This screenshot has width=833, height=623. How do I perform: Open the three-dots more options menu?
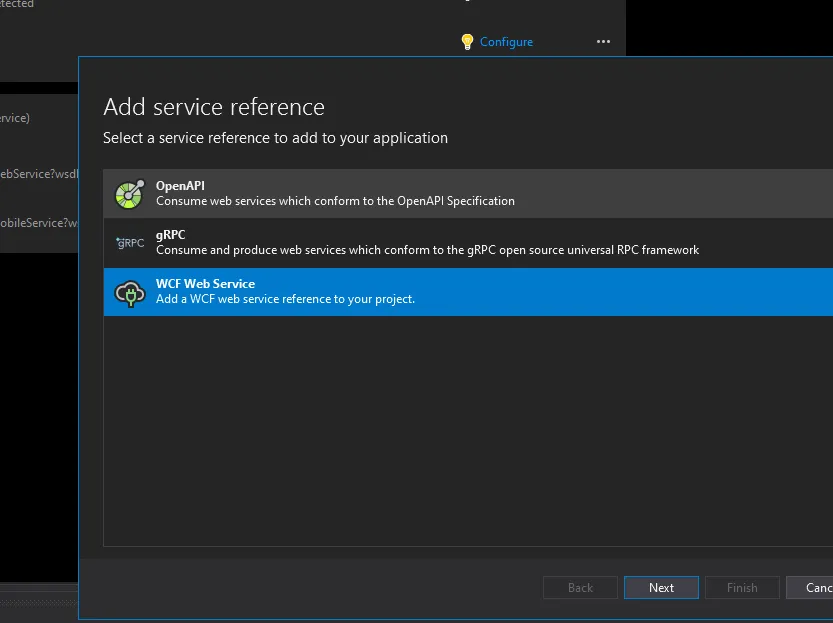pyautogui.click(x=603, y=41)
